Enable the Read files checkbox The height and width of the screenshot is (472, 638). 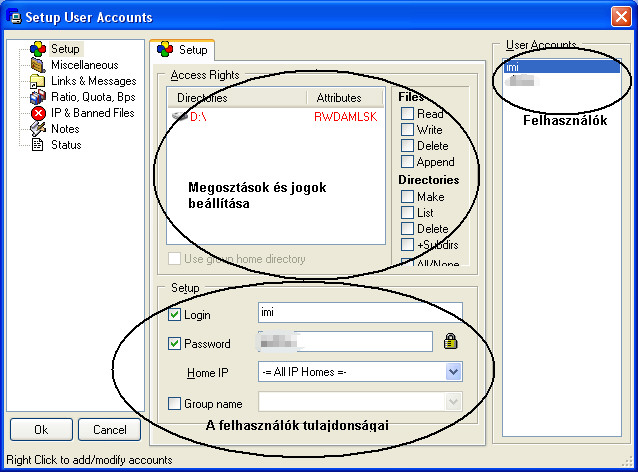pyautogui.click(x=408, y=114)
